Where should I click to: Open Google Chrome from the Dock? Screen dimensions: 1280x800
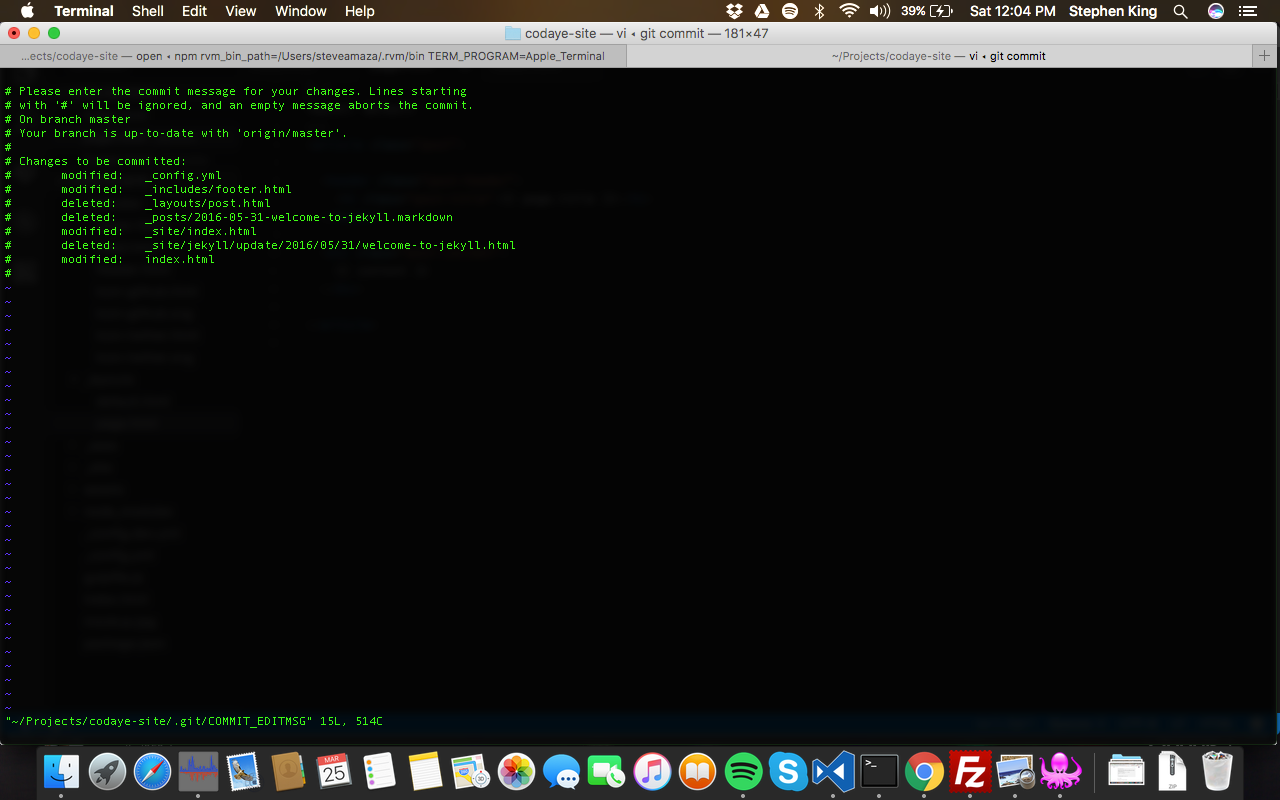click(924, 771)
